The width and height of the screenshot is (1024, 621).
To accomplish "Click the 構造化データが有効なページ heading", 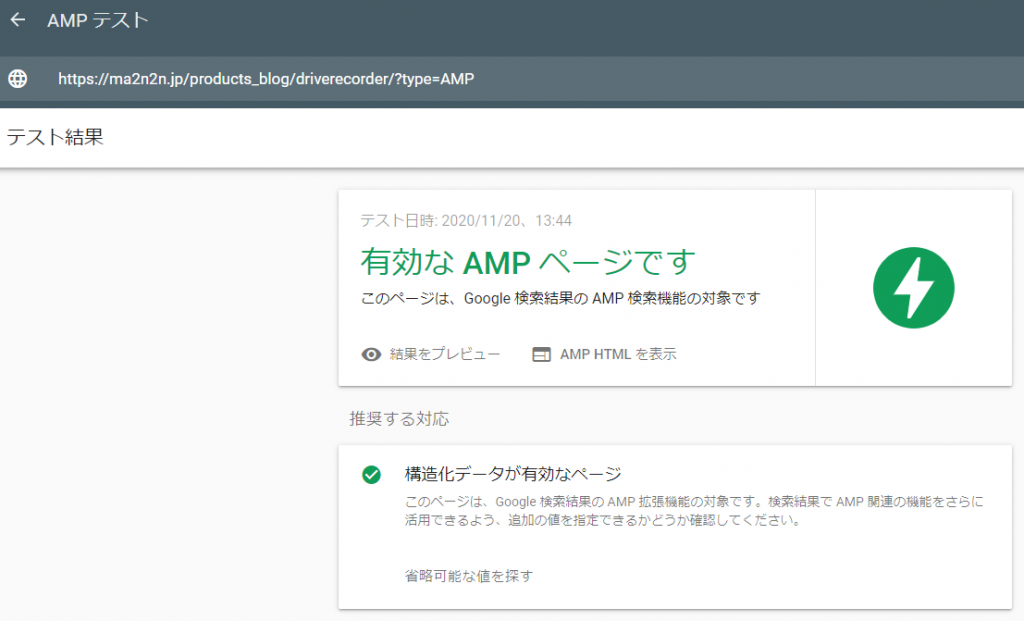I will [513, 474].
